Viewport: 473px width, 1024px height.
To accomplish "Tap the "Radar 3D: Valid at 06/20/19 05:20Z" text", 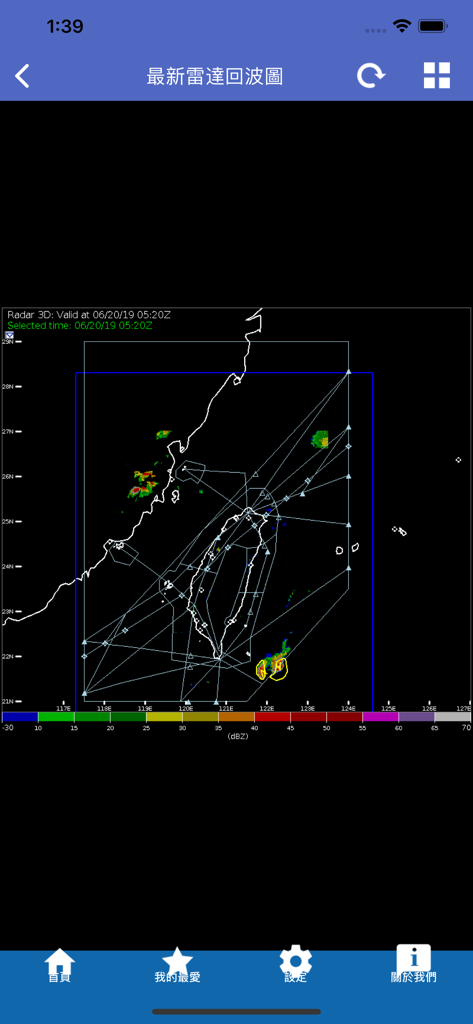I will [x=89, y=315].
